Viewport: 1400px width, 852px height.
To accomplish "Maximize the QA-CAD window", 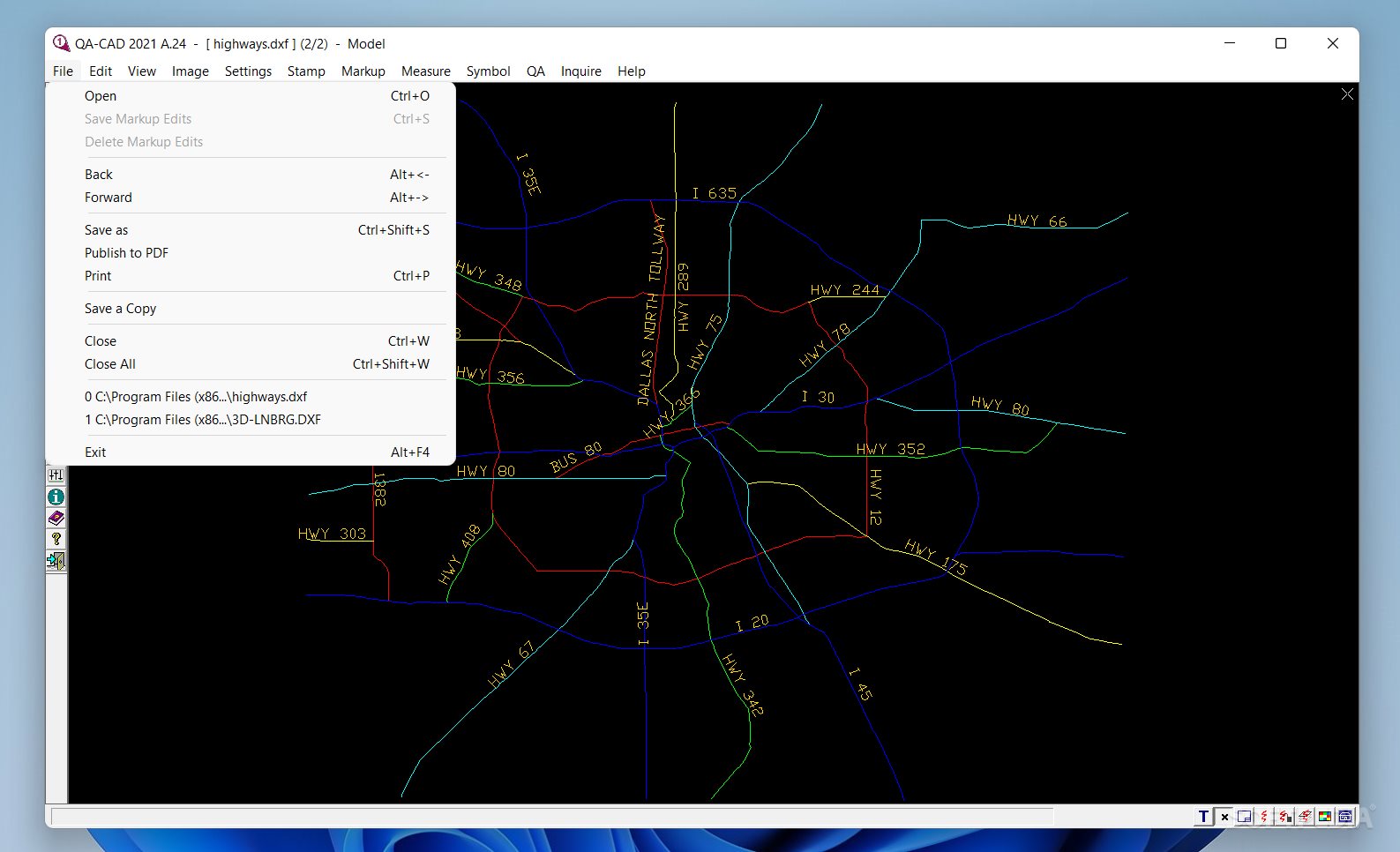I will [x=1281, y=43].
